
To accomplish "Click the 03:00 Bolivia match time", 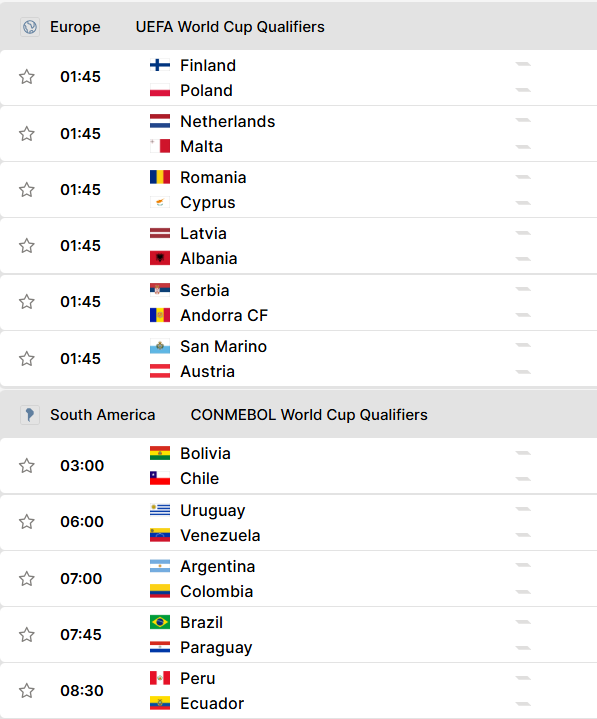I will [82, 466].
